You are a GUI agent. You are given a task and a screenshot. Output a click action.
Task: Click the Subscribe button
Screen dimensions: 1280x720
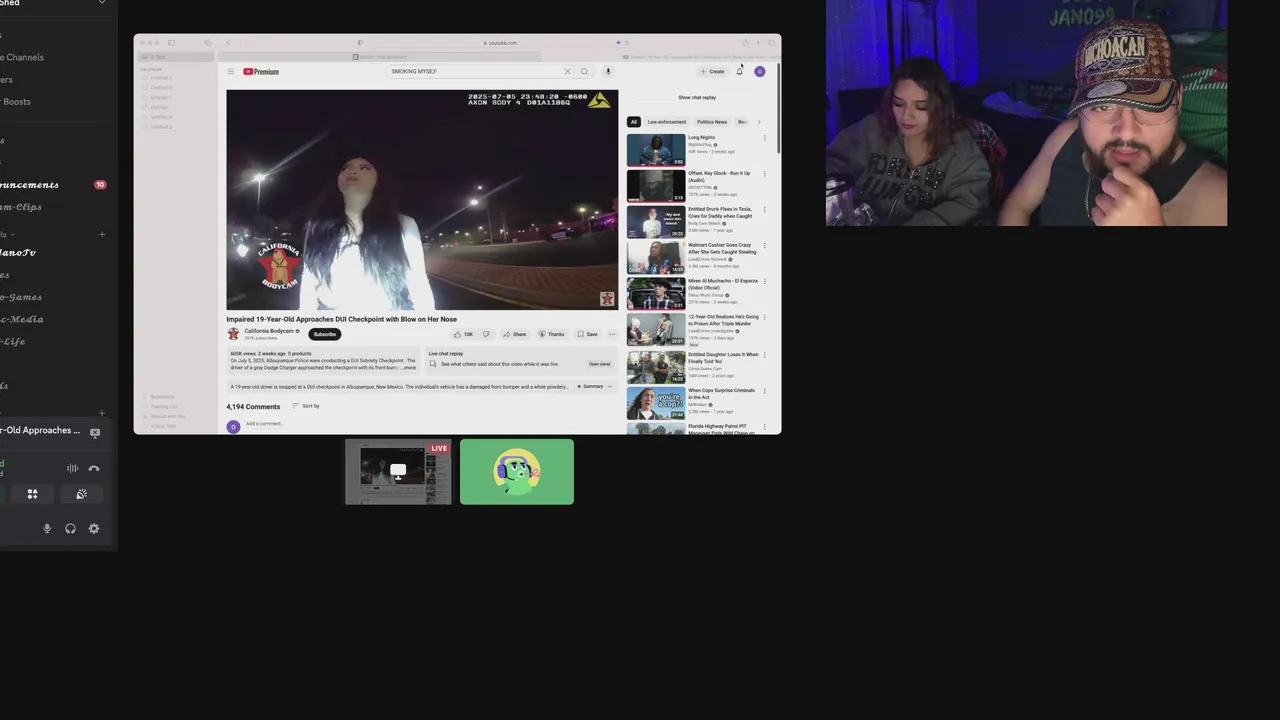325,334
